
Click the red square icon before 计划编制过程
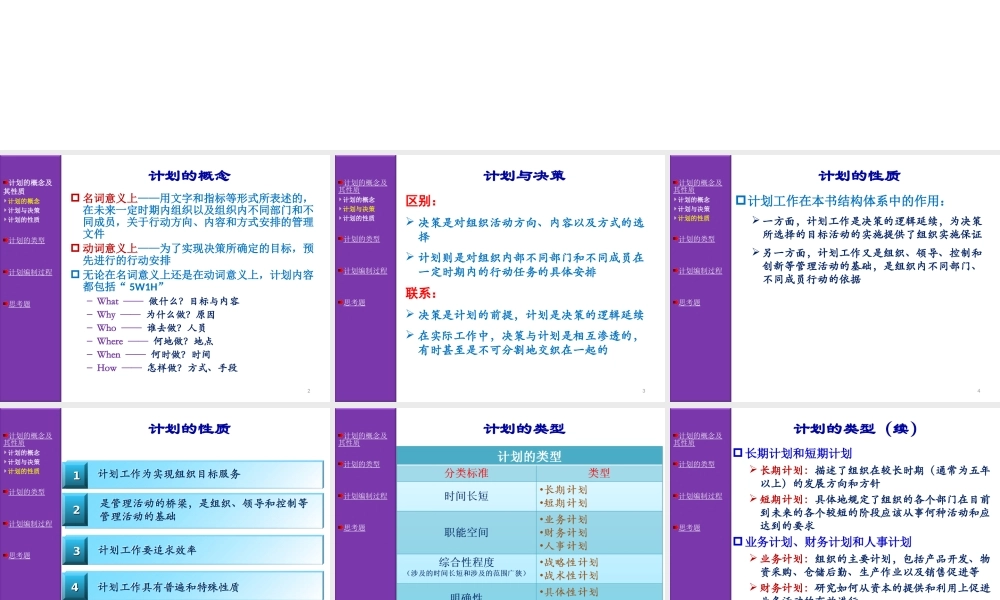pyautogui.click(x=6, y=271)
